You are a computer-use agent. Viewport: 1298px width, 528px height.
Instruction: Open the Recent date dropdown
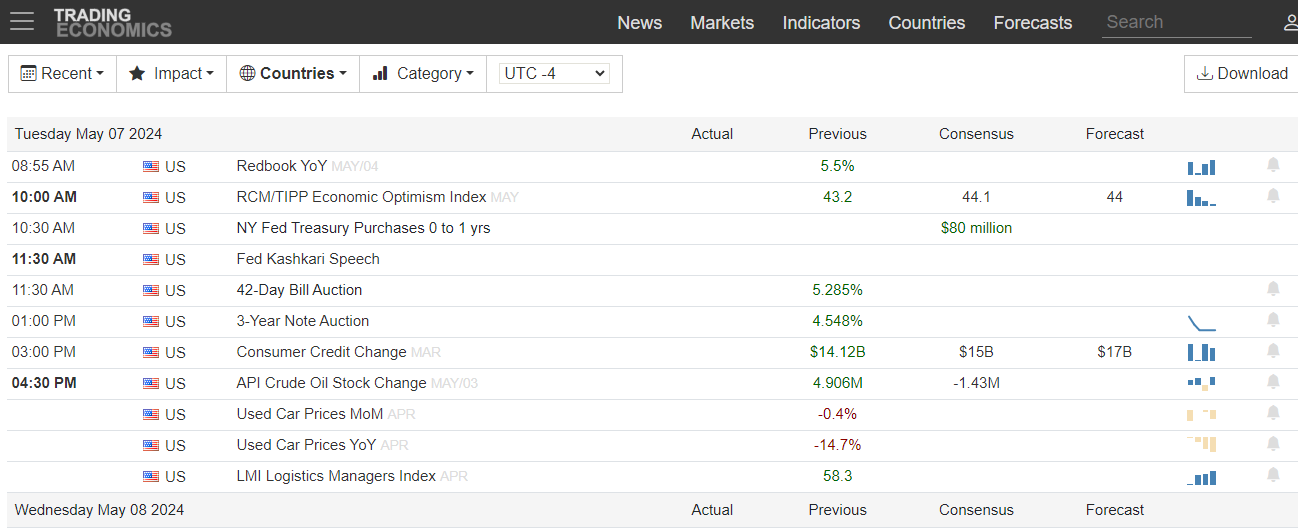[62, 74]
